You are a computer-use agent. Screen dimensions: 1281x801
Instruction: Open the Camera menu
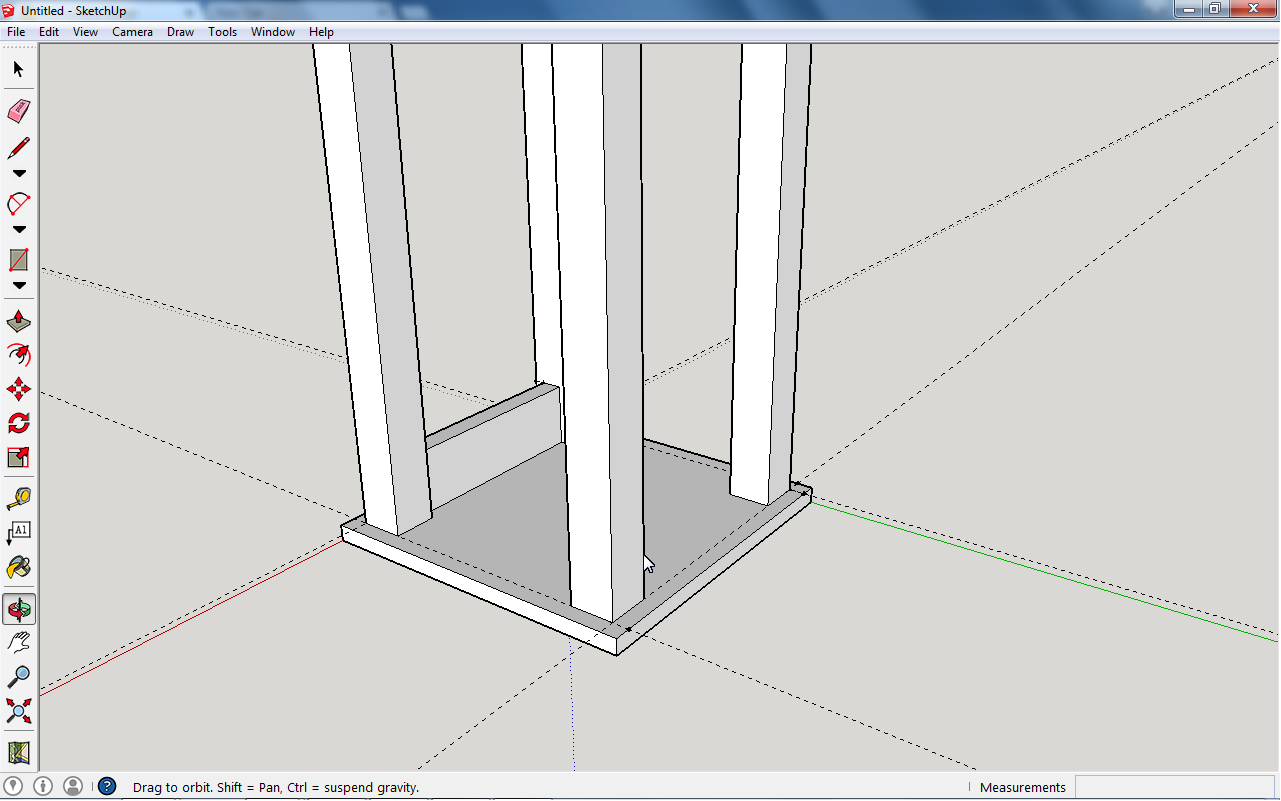coord(132,31)
